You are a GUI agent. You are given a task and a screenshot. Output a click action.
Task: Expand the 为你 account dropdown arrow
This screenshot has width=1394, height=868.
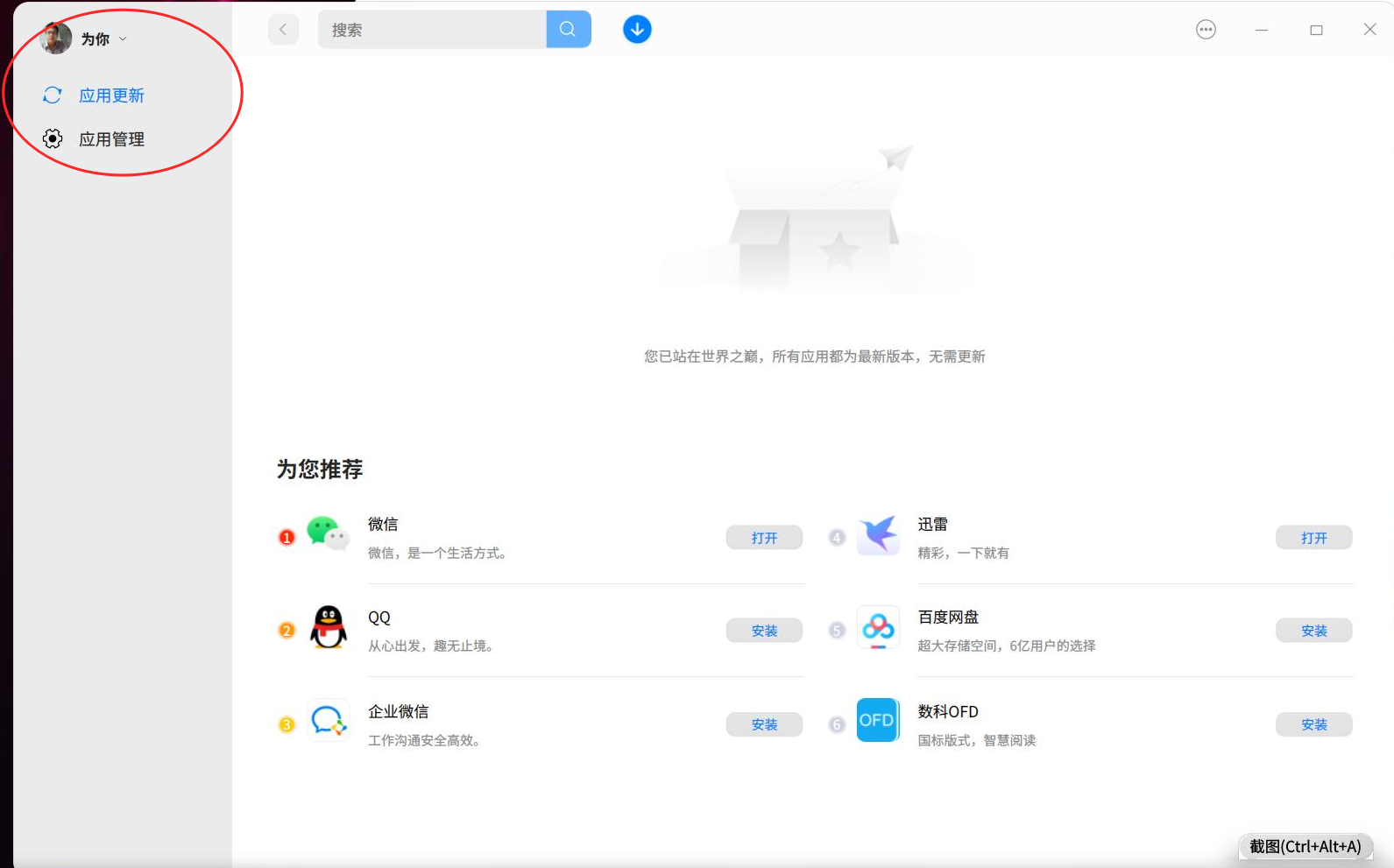click(123, 39)
